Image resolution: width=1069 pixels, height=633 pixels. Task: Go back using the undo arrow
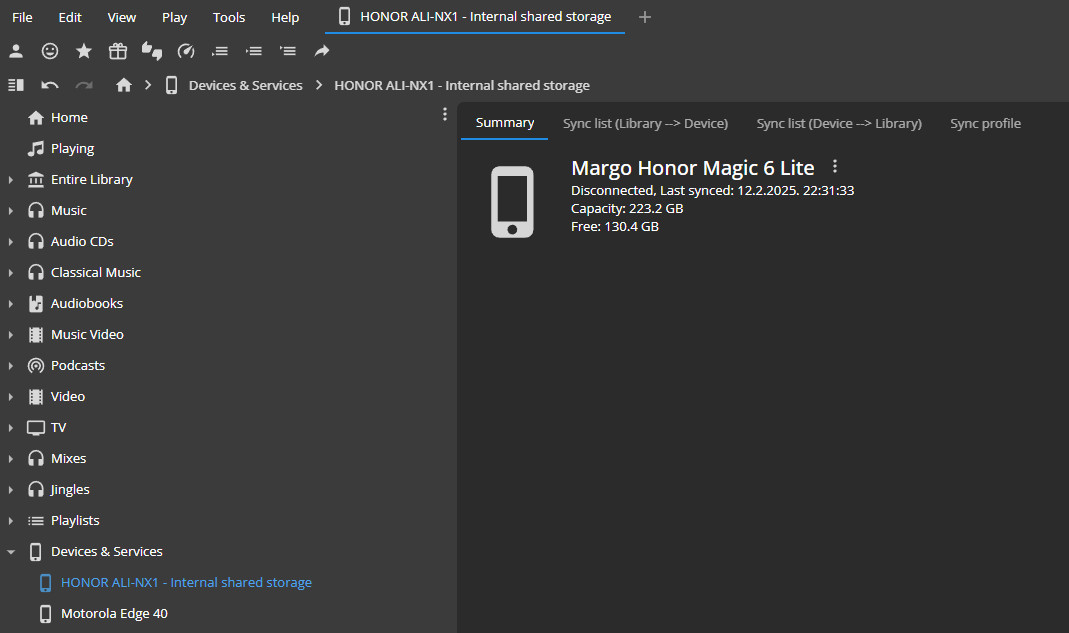pyautogui.click(x=50, y=86)
